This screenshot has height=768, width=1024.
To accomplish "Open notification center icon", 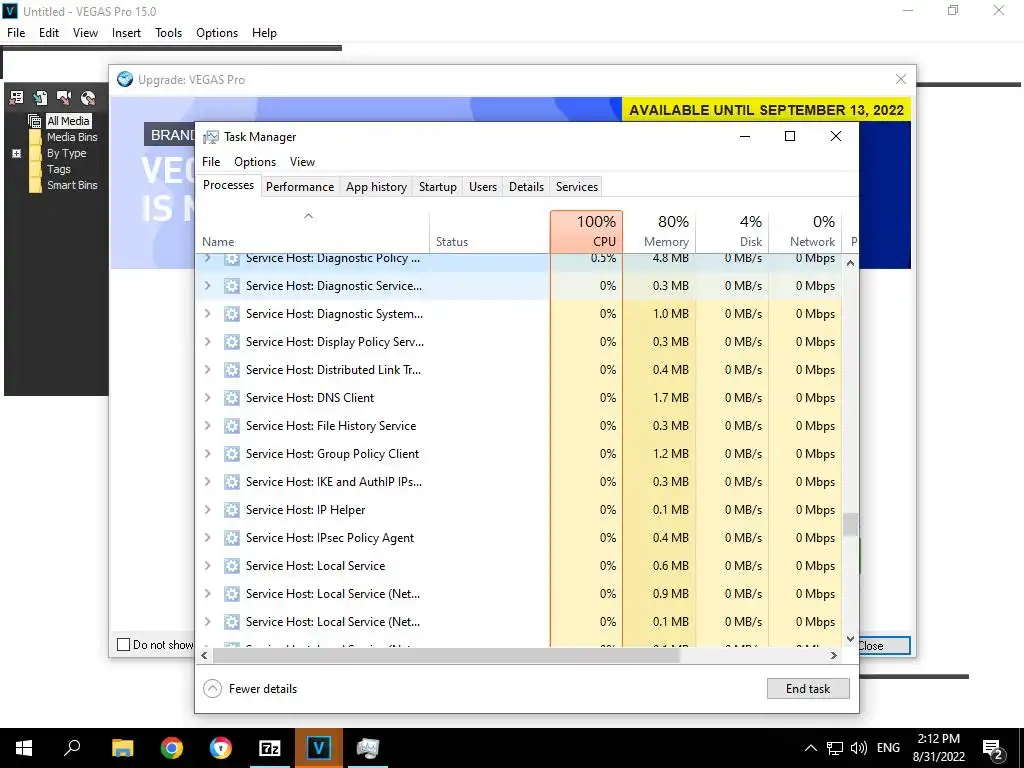I will pos(993,748).
